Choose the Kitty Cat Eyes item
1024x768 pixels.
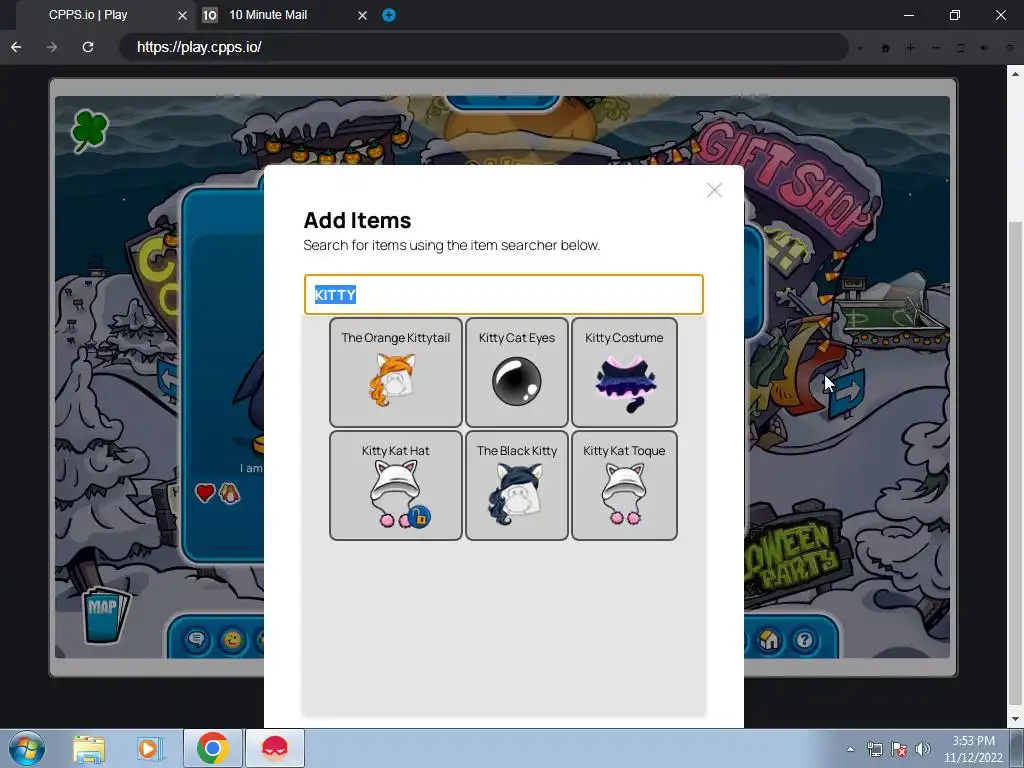tap(517, 372)
